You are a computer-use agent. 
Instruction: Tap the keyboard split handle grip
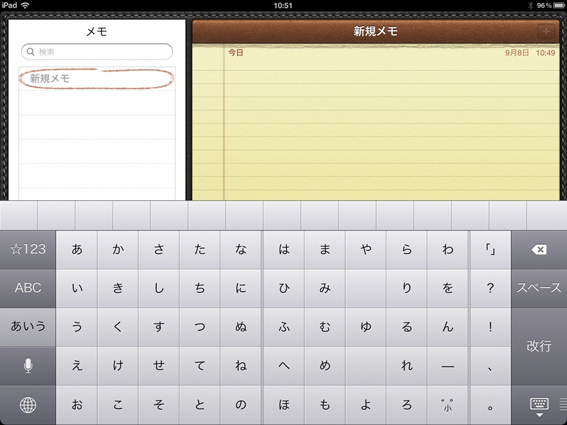pyautogui.click(x=563, y=404)
